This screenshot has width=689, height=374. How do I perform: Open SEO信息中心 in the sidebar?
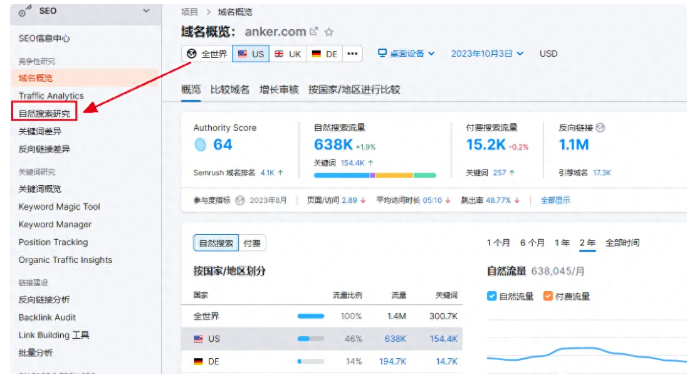[x=44, y=39]
